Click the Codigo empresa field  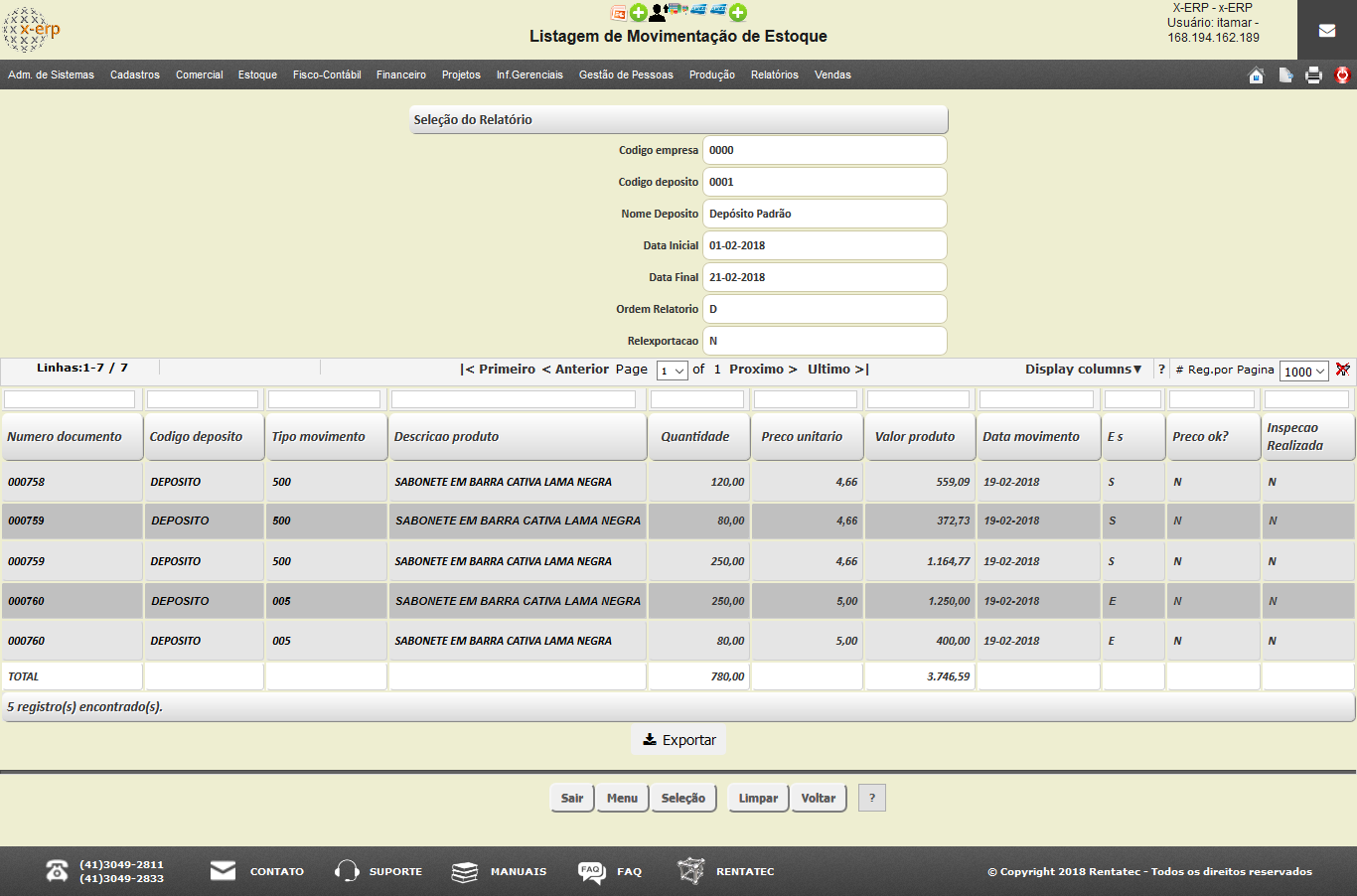(825, 150)
